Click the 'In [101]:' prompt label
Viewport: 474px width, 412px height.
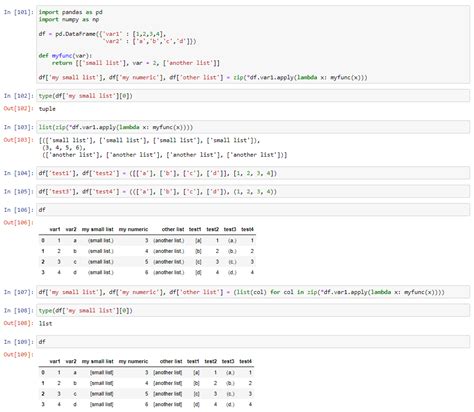click(19, 12)
